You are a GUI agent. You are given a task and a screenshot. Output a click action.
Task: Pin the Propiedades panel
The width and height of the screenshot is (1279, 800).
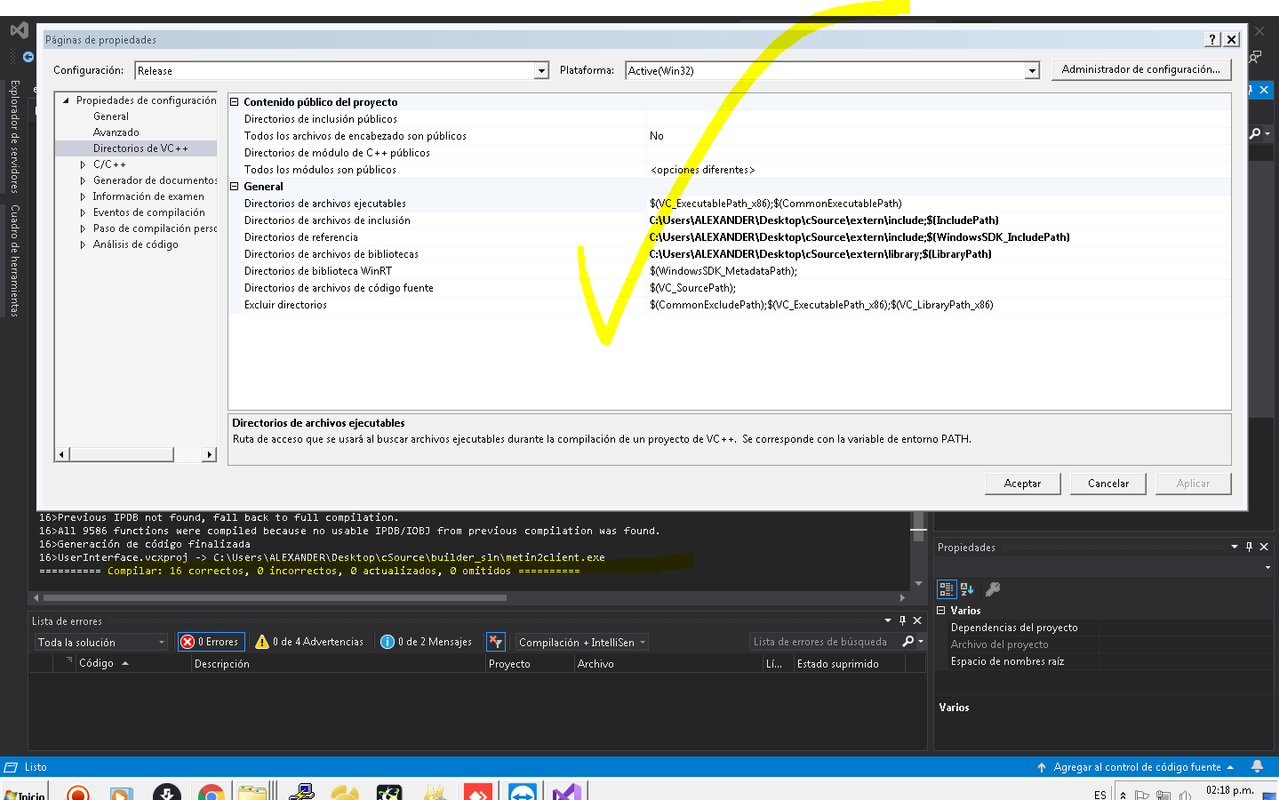[x=1248, y=547]
